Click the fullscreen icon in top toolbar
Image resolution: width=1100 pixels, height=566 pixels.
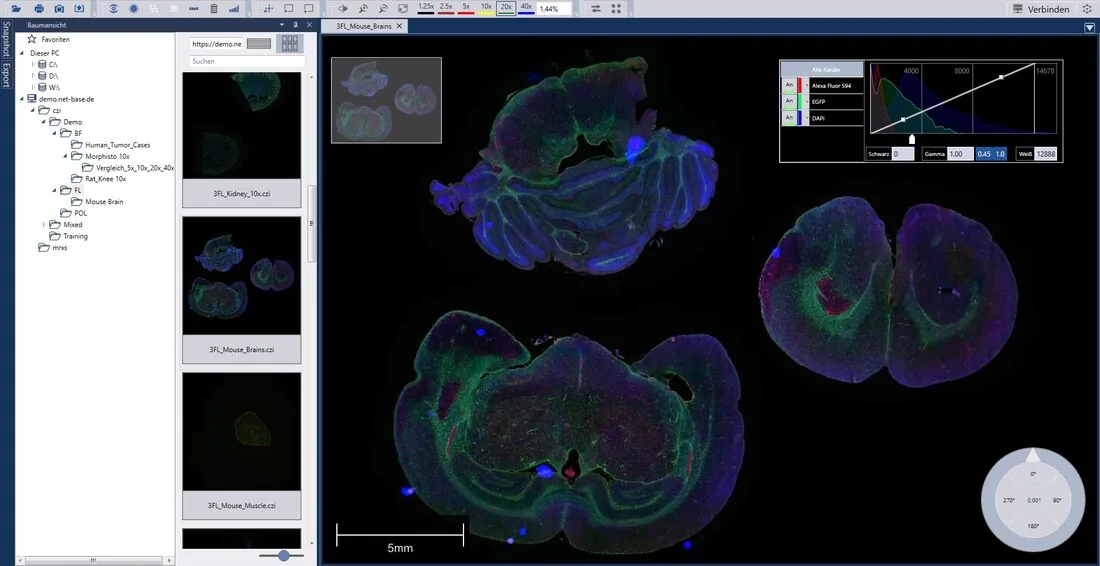pyautogui.click(x=616, y=8)
